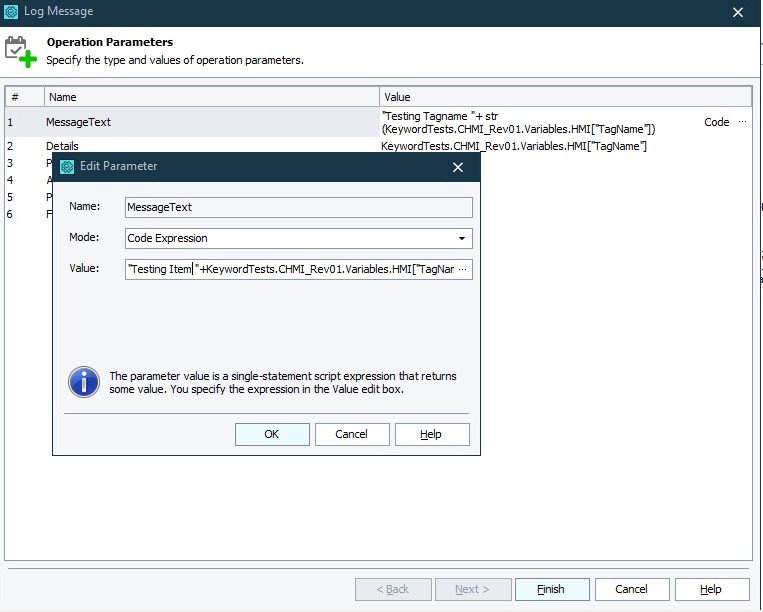Click the ellipsis button in MessageText row
The image size is (763, 612).
point(742,122)
